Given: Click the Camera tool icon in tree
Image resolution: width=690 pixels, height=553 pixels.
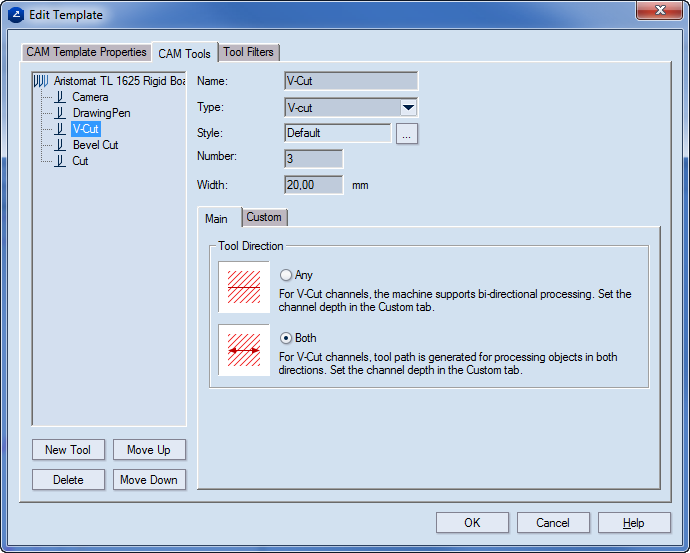Looking at the screenshot, I should 60,97.
